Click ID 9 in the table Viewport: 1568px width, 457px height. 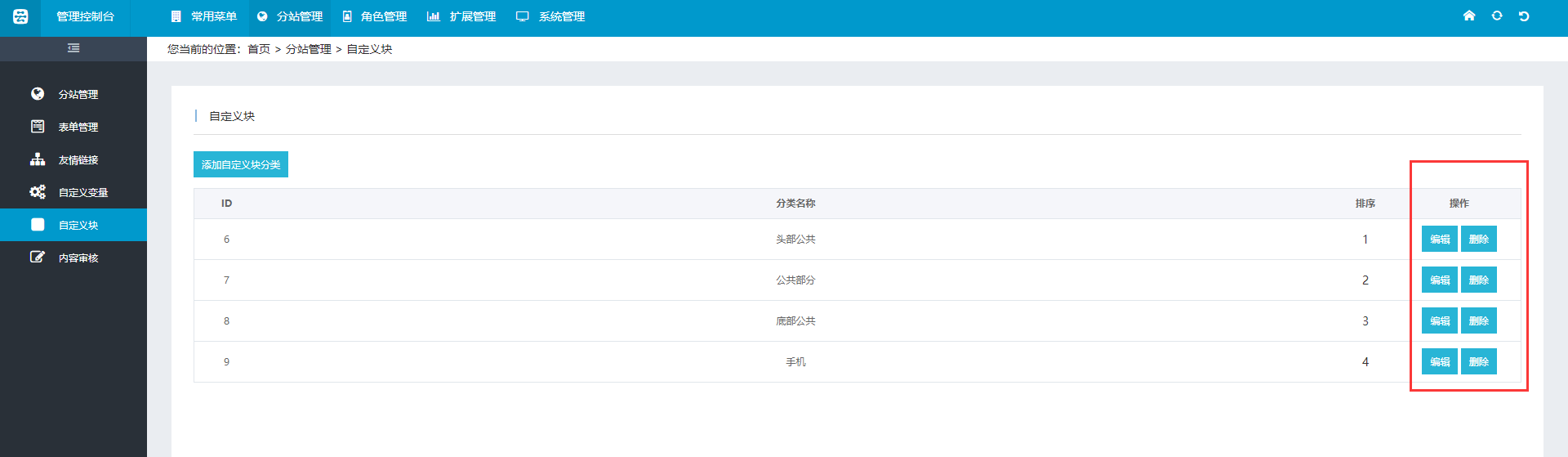click(x=226, y=362)
